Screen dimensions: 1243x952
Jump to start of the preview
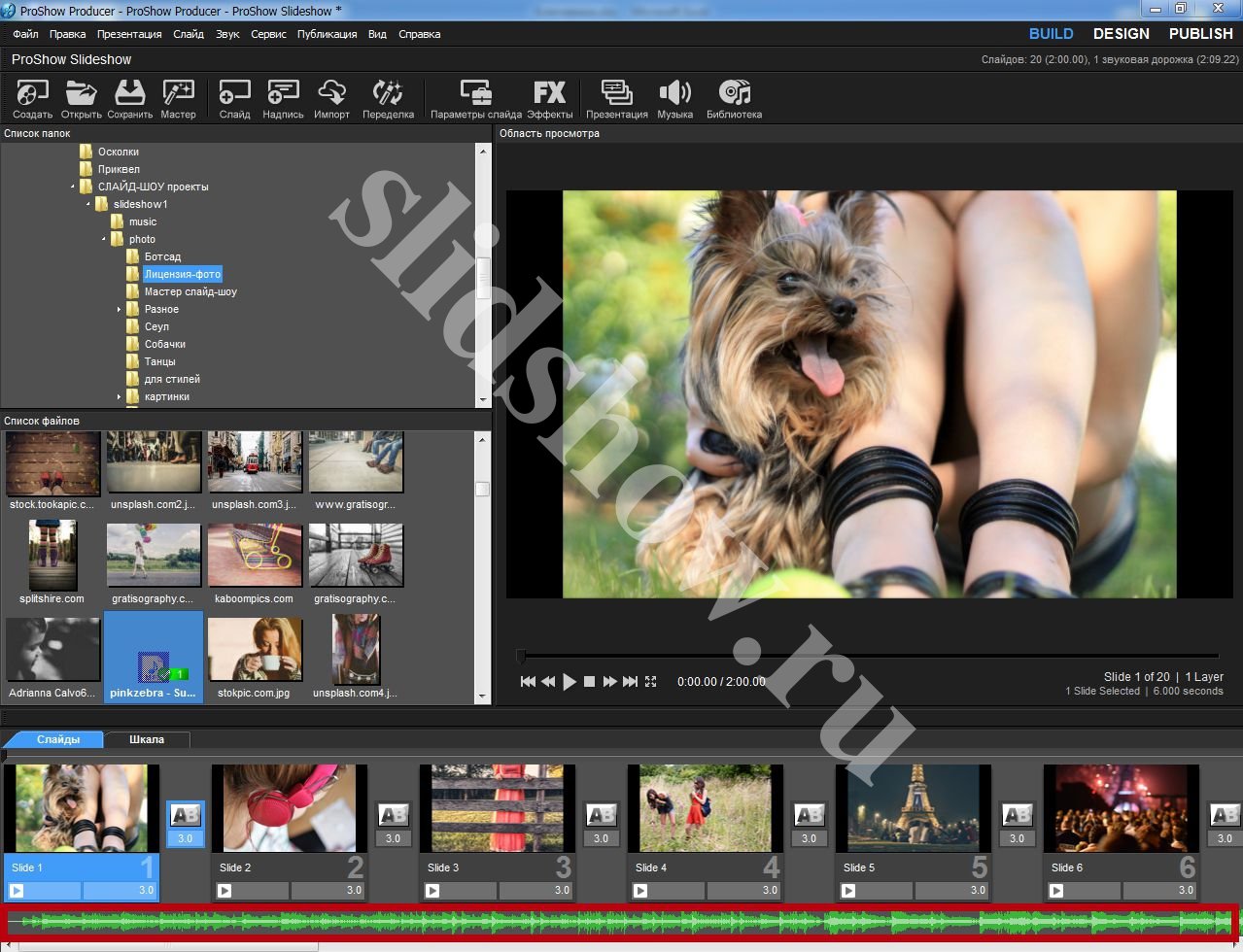click(528, 682)
